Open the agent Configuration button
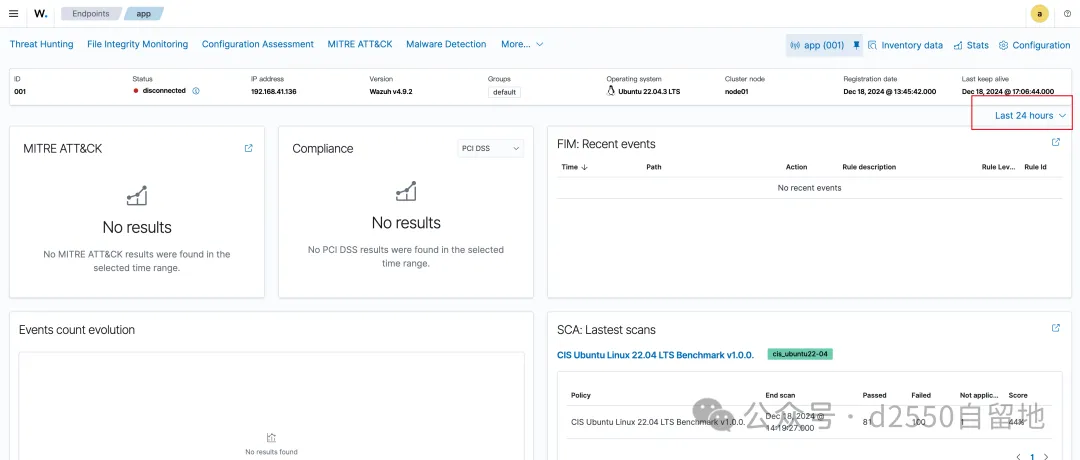Viewport: 1080px width, 460px height. point(1035,45)
